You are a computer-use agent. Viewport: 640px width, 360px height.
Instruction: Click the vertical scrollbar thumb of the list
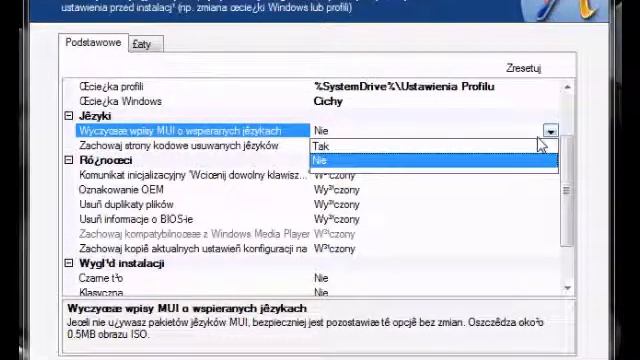coord(567,190)
